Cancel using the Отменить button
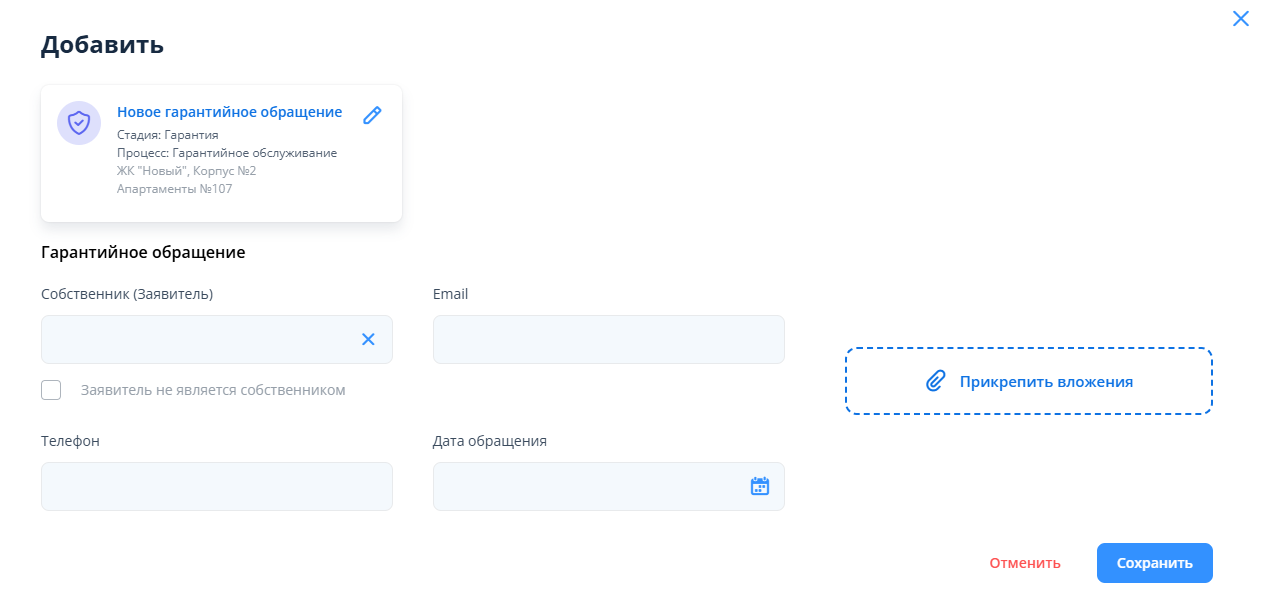 point(1025,563)
